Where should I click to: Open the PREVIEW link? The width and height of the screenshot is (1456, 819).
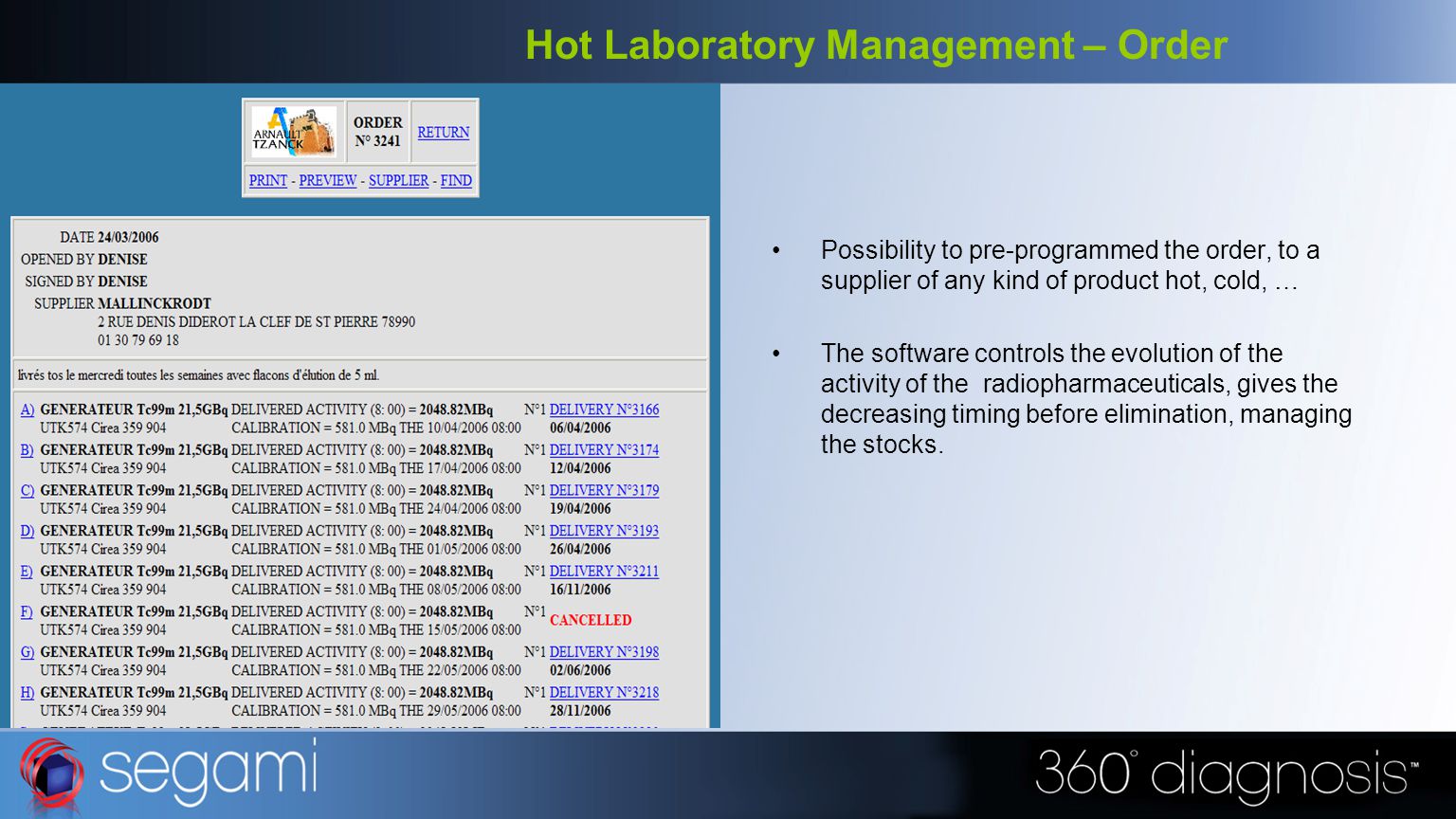point(328,180)
